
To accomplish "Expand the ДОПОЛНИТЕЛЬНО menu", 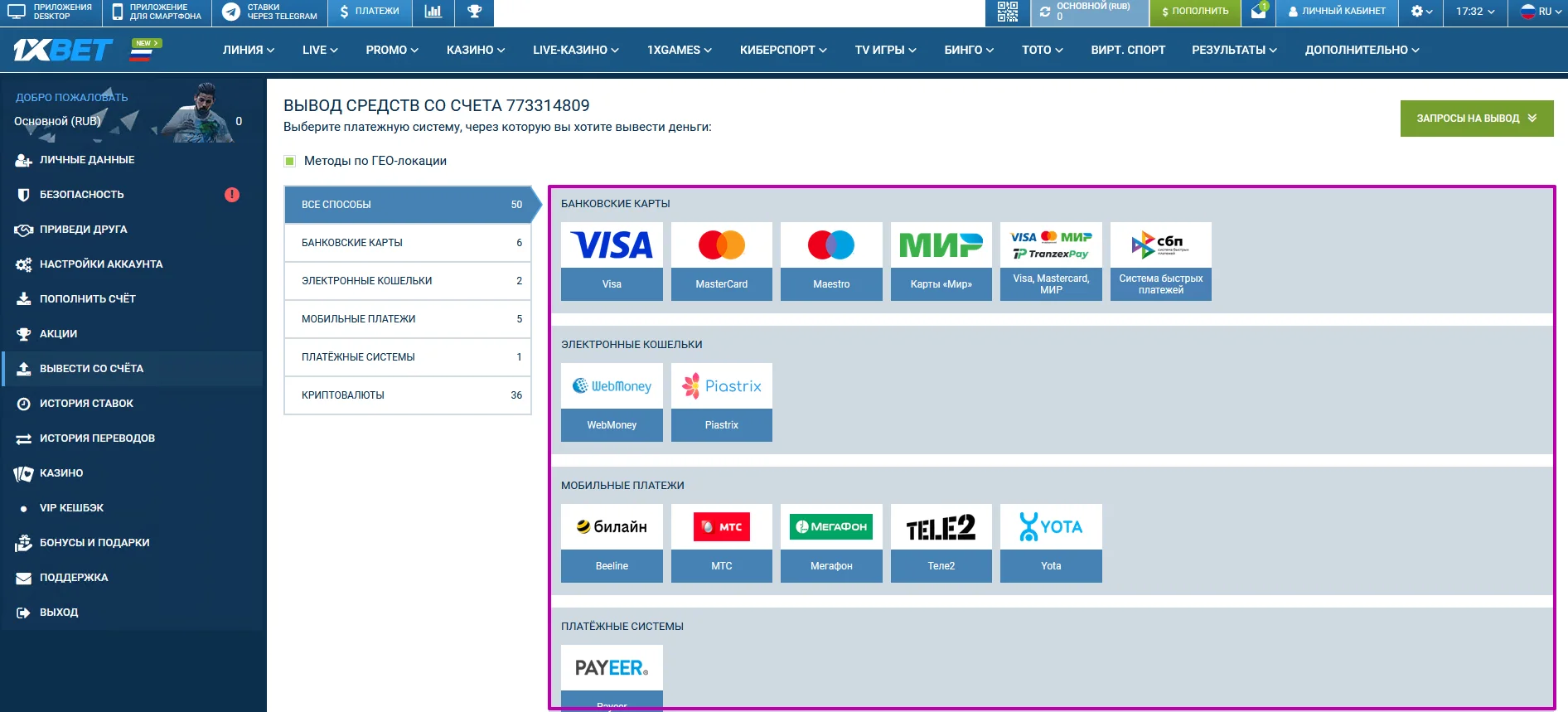I will click(x=1362, y=50).
